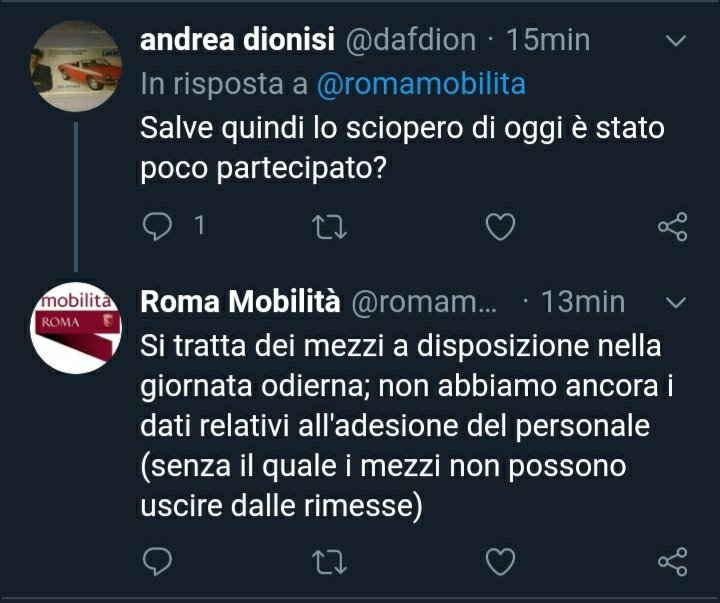Like andrea dionisi's tweet about the strike
Viewport: 720px width, 603px height.
pos(499,227)
